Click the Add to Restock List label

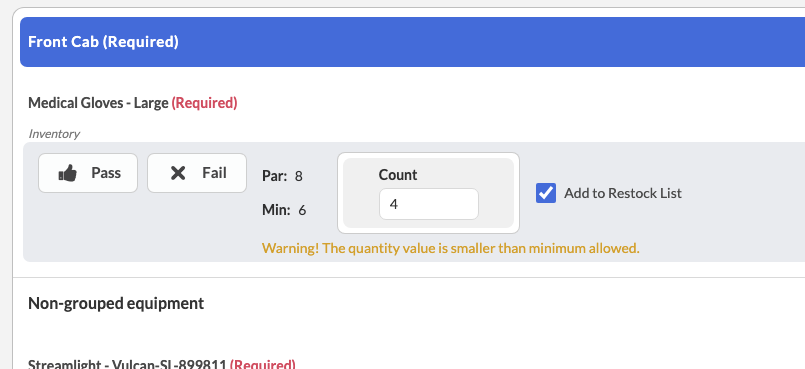pyautogui.click(x=623, y=193)
